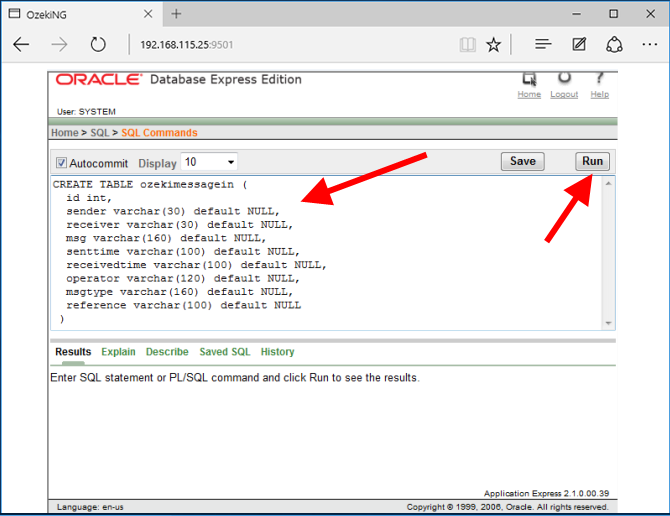Click the address bar URL
Image resolution: width=670 pixels, height=516 pixels.
click(187, 44)
